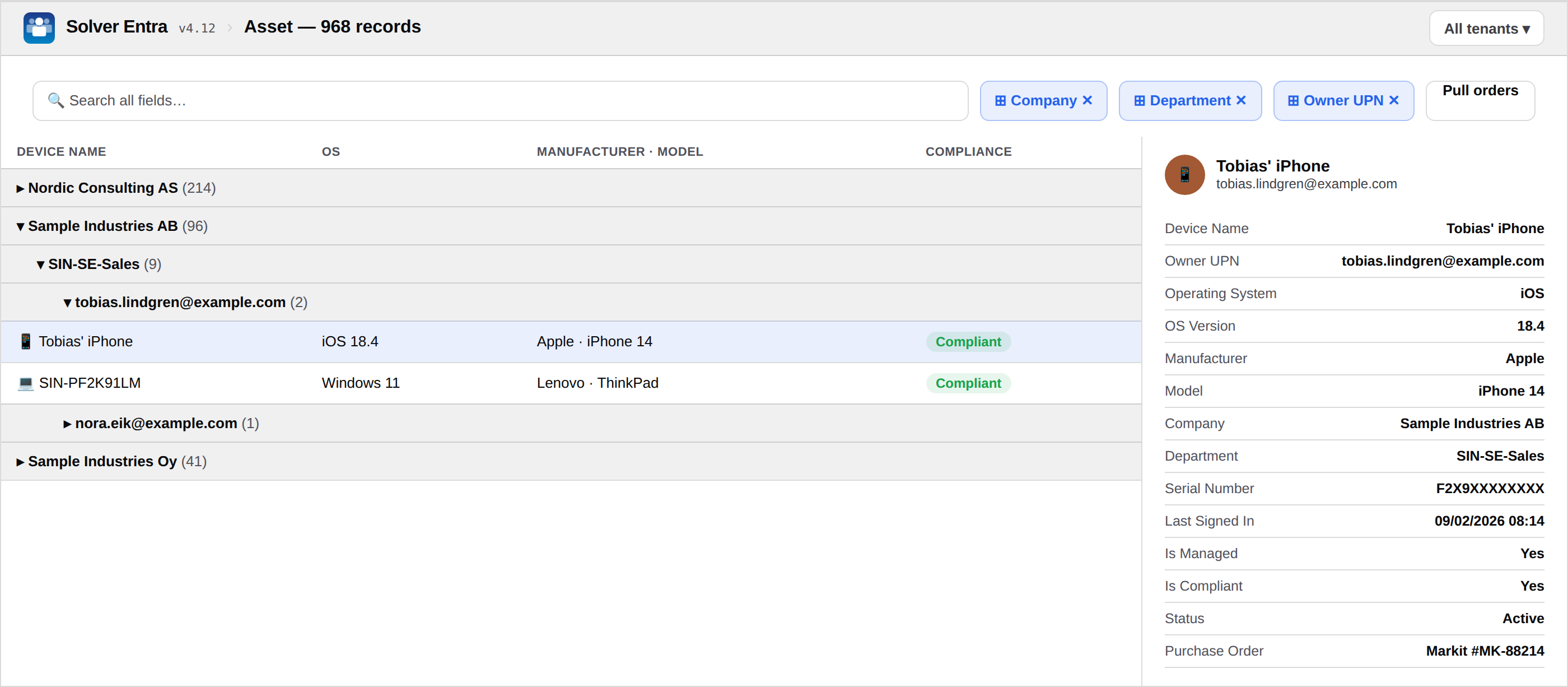Image resolution: width=1568 pixels, height=687 pixels.
Task: Remove the Company grouping chip
Action: 1087,100
